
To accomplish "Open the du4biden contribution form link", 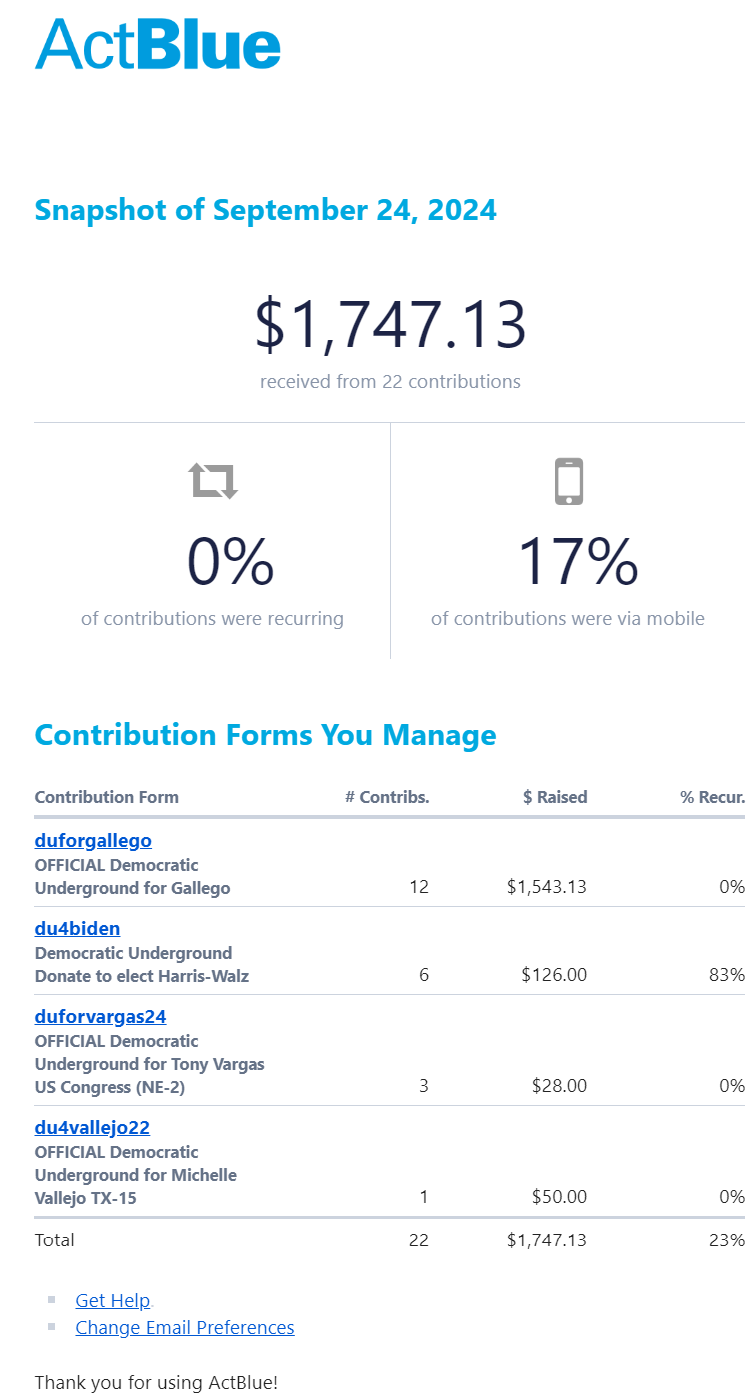I will pyautogui.click(x=77, y=928).
